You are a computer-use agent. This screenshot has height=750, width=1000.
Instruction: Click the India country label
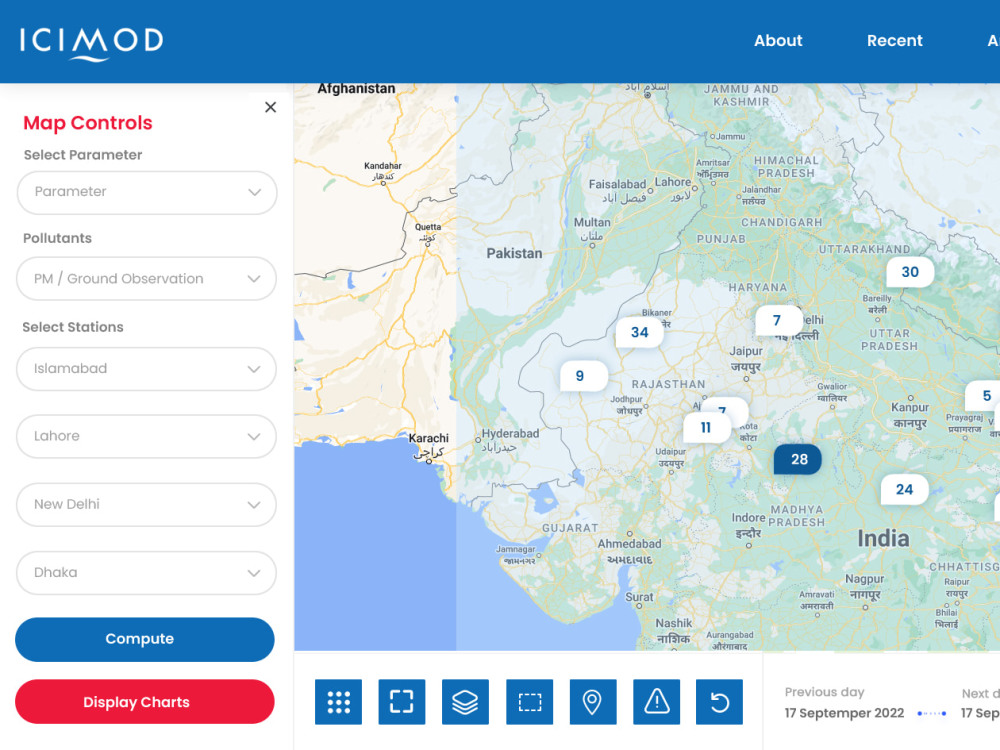[x=883, y=539]
